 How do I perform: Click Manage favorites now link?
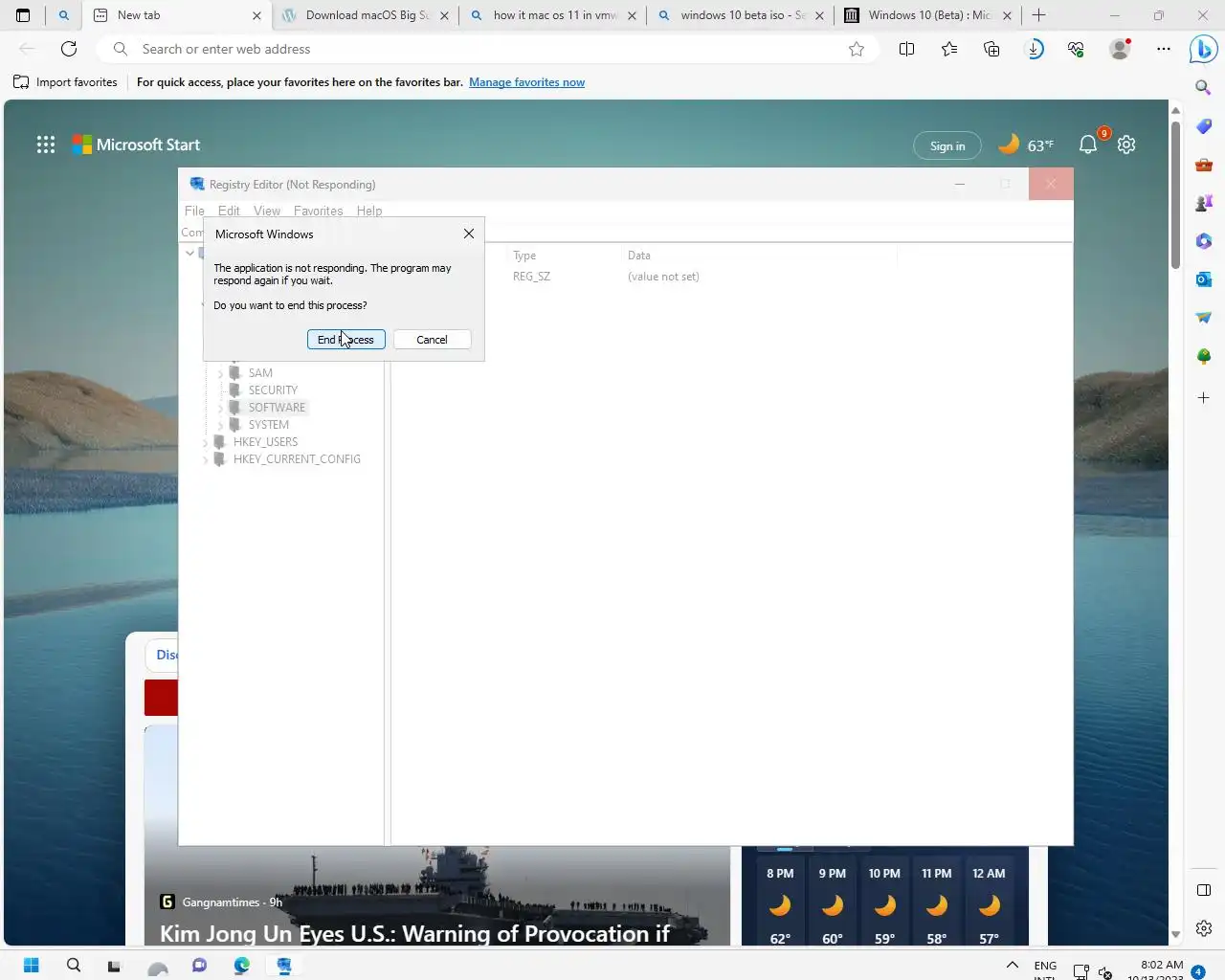pos(526,82)
